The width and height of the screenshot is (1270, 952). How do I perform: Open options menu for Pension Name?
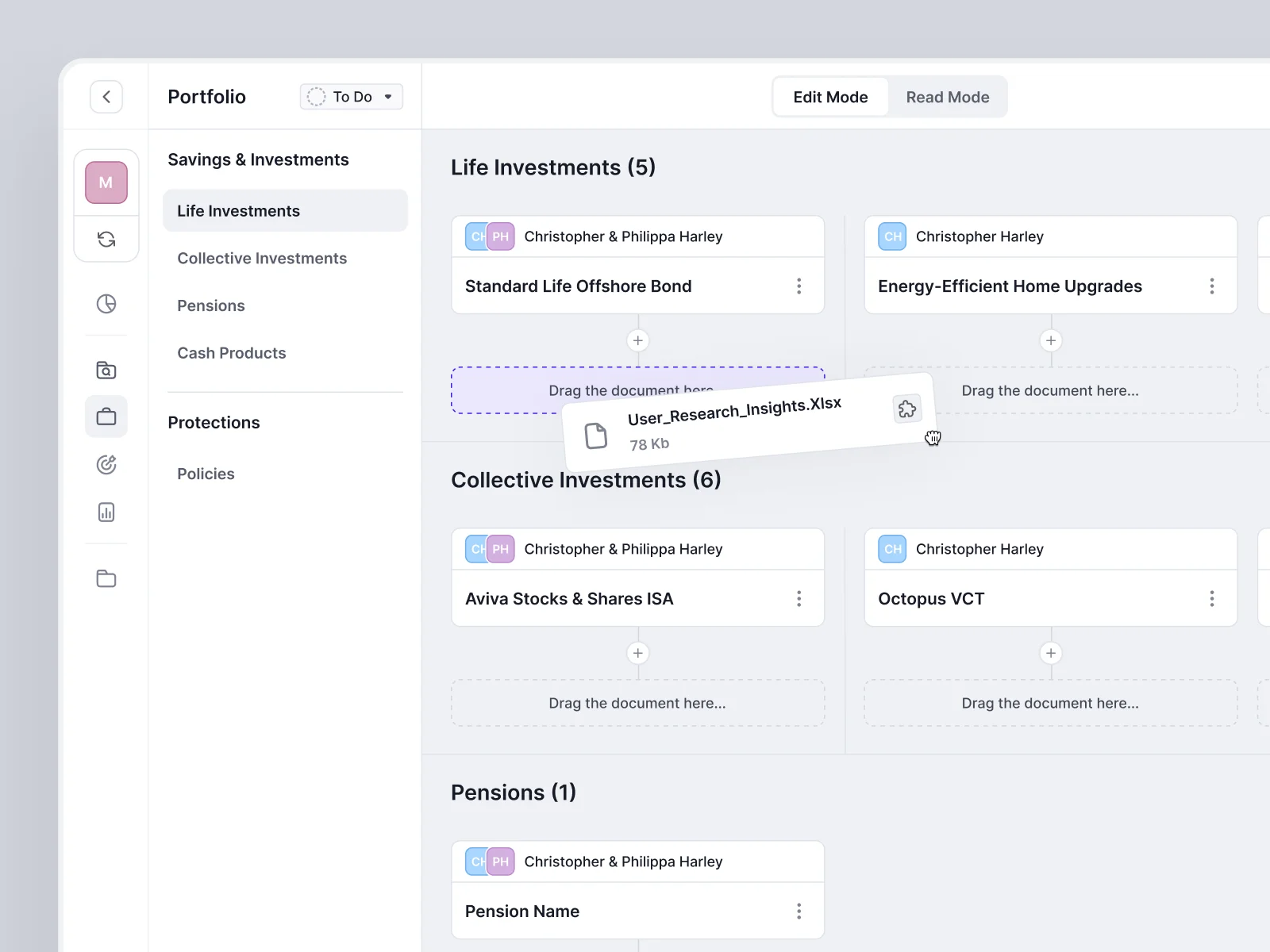point(799,912)
